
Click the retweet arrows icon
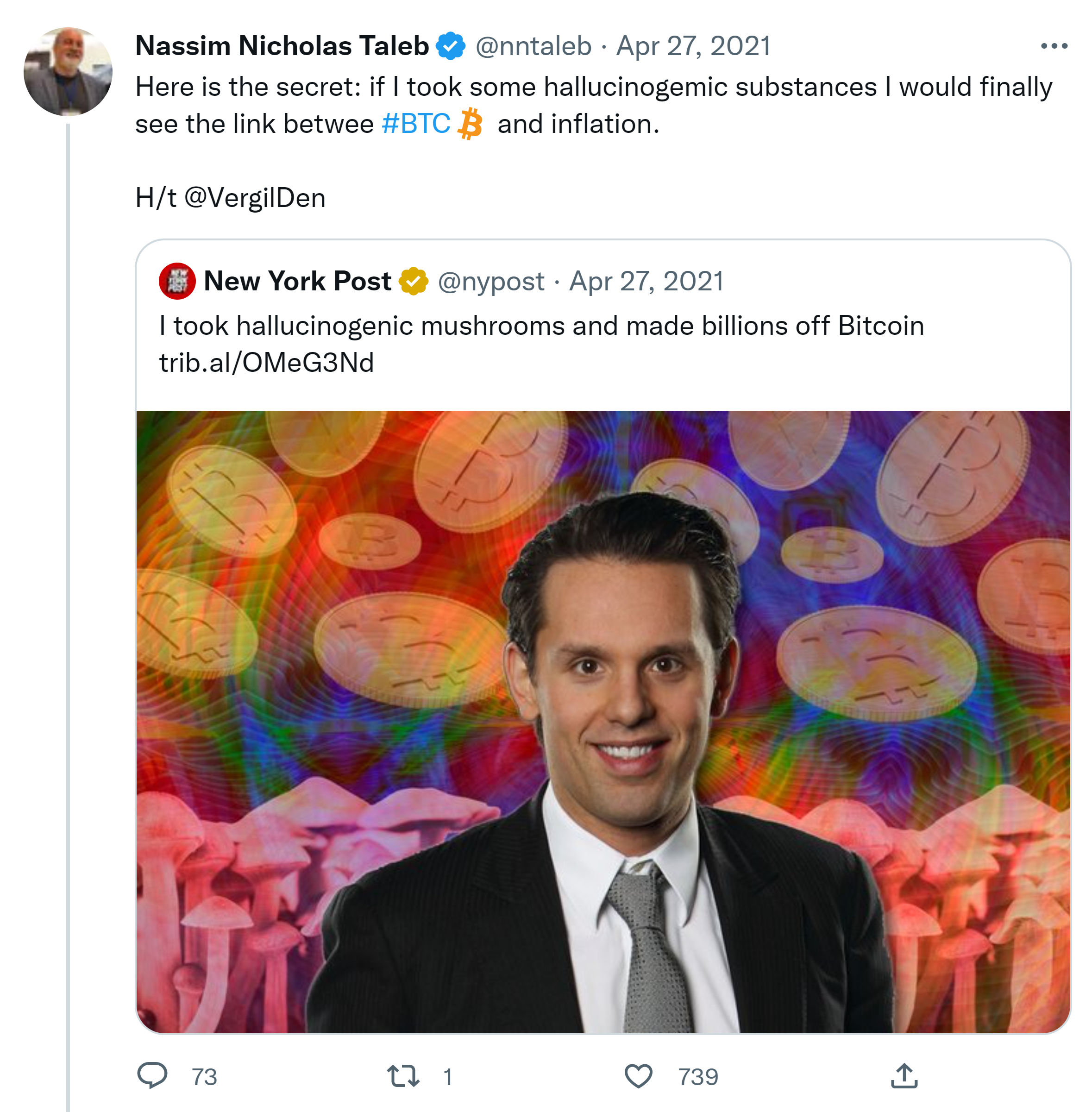pyautogui.click(x=403, y=1076)
